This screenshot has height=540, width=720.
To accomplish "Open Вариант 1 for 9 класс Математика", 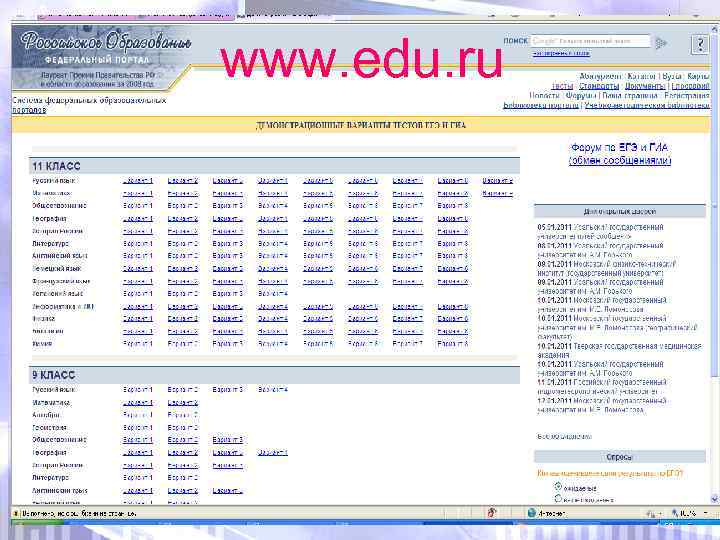I will [x=138, y=403].
